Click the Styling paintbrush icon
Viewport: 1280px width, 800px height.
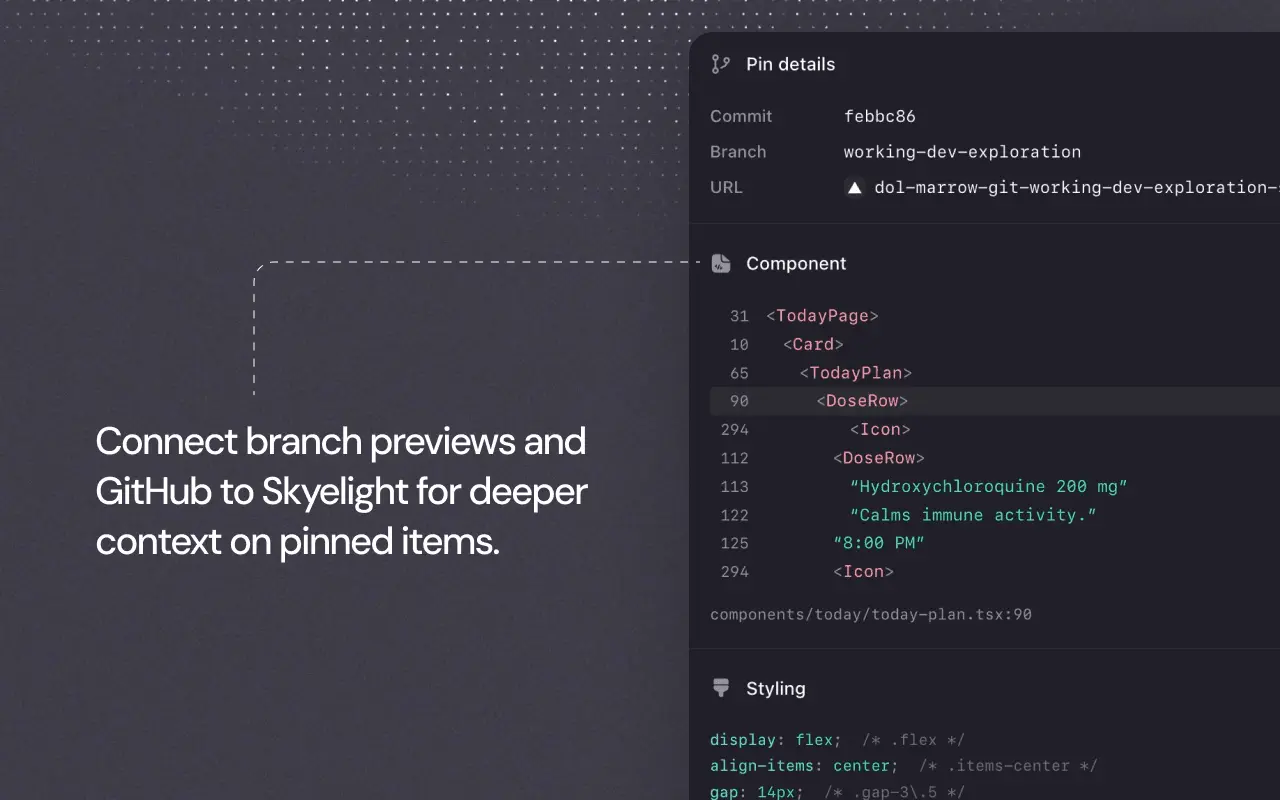click(x=720, y=688)
